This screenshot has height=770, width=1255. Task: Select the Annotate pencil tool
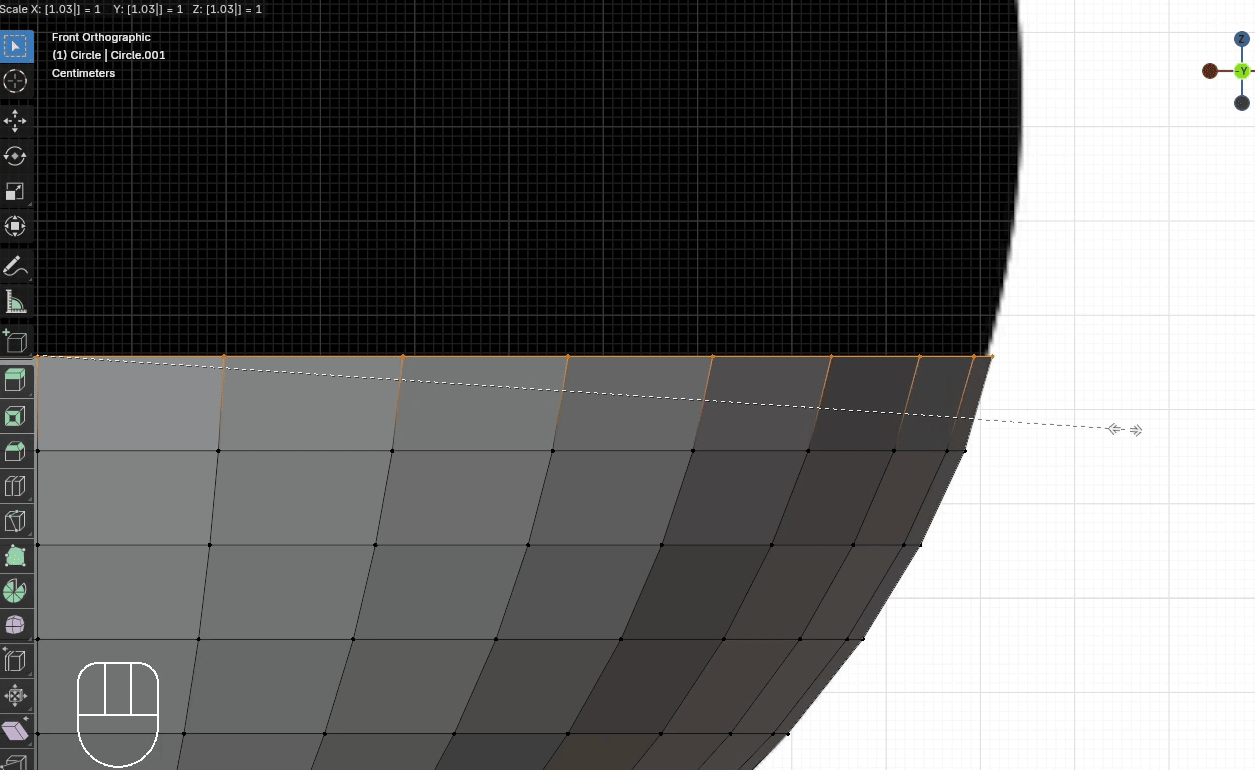pos(15,266)
